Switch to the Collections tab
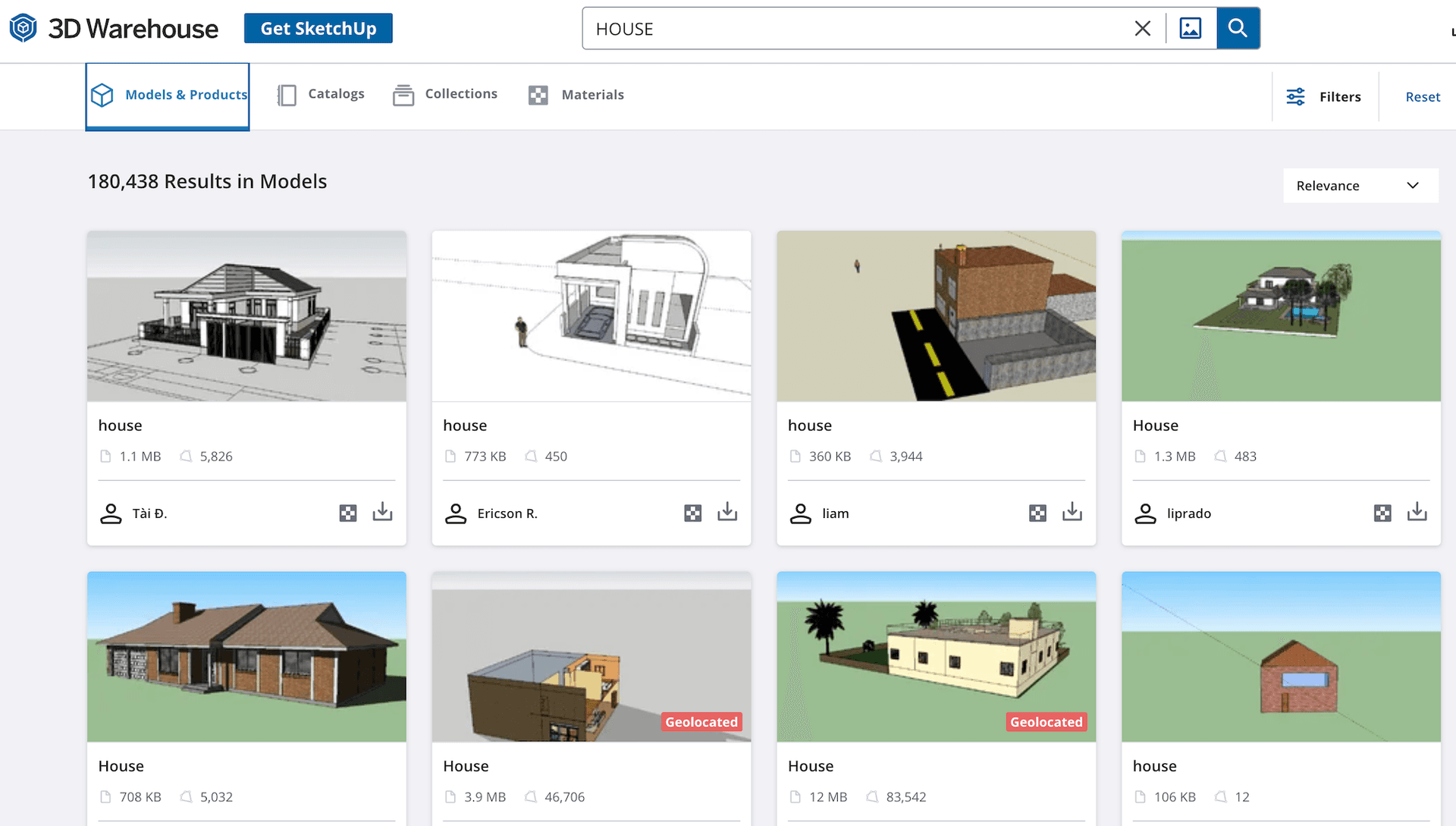The height and width of the screenshot is (826, 1456). tap(445, 95)
